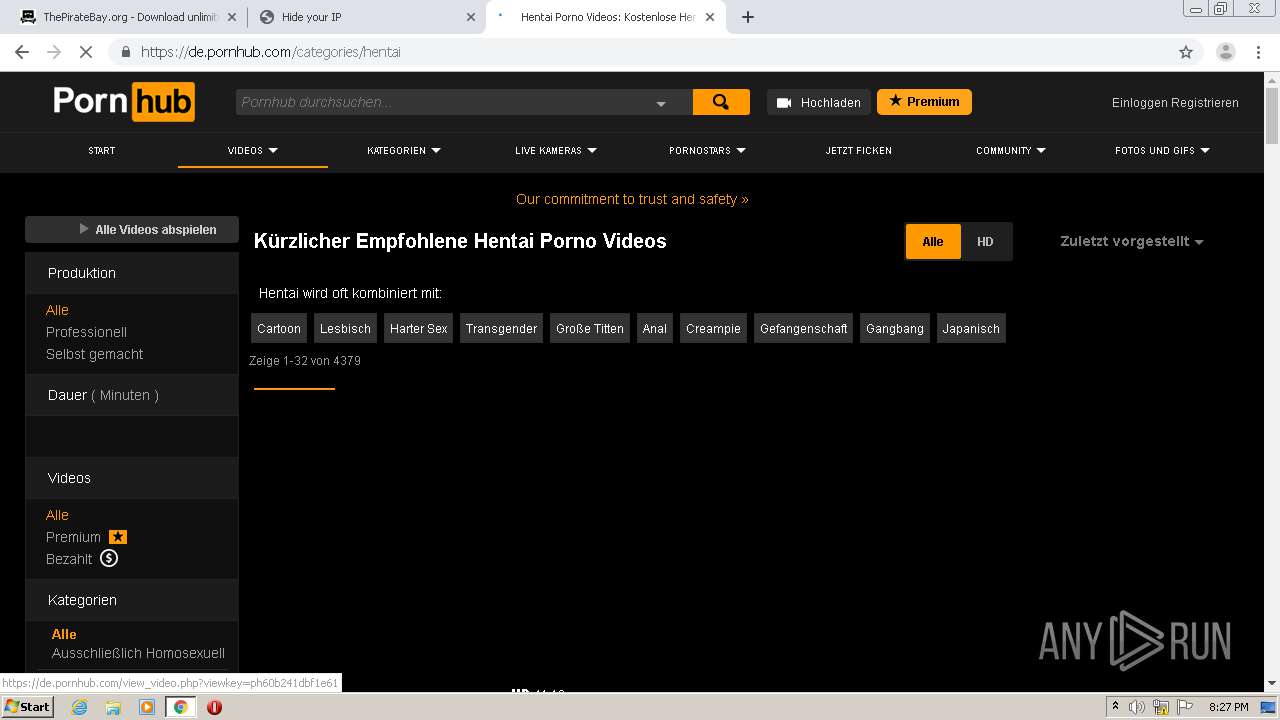Click the Transgender tag
This screenshot has width=1280, height=720.
click(501, 328)
